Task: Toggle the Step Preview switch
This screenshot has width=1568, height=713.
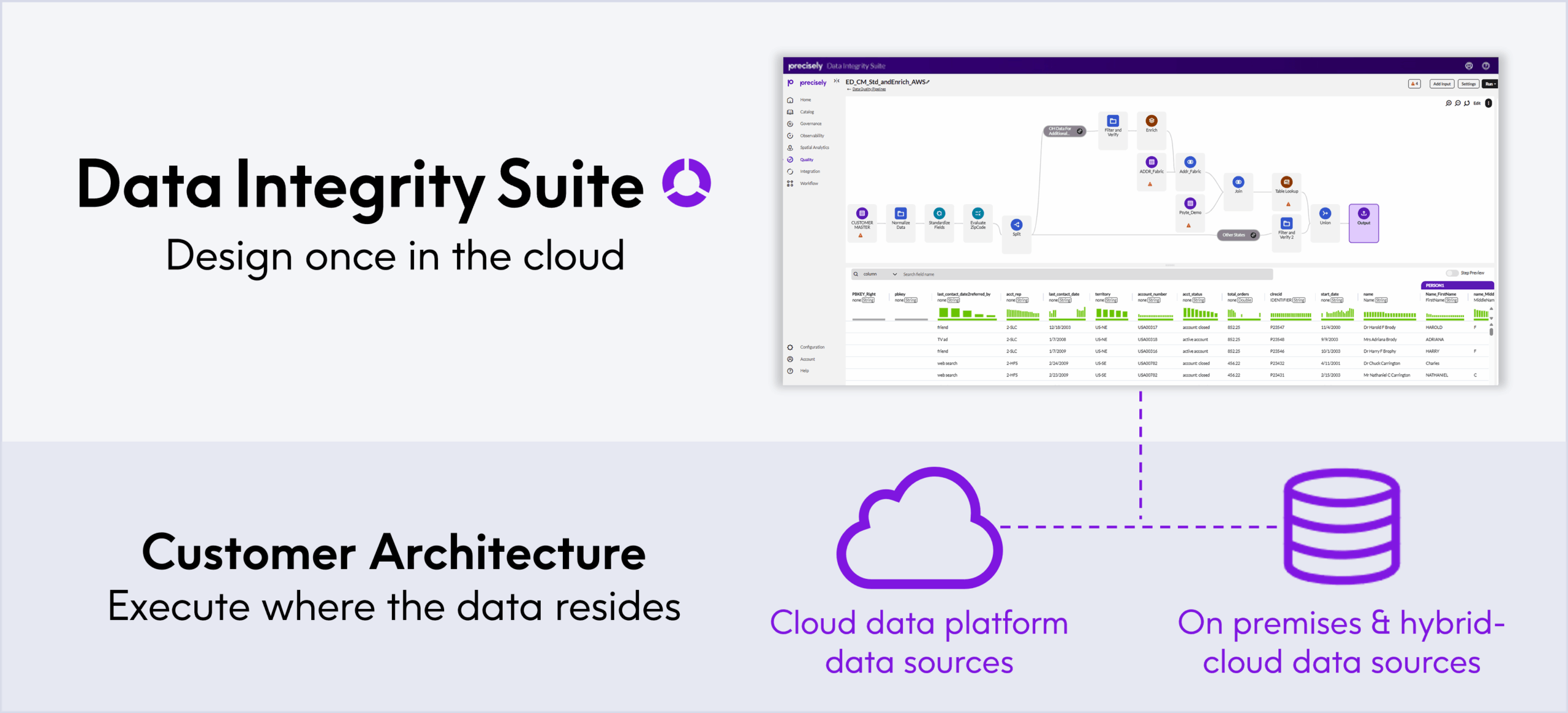Action: point(1452,273)
